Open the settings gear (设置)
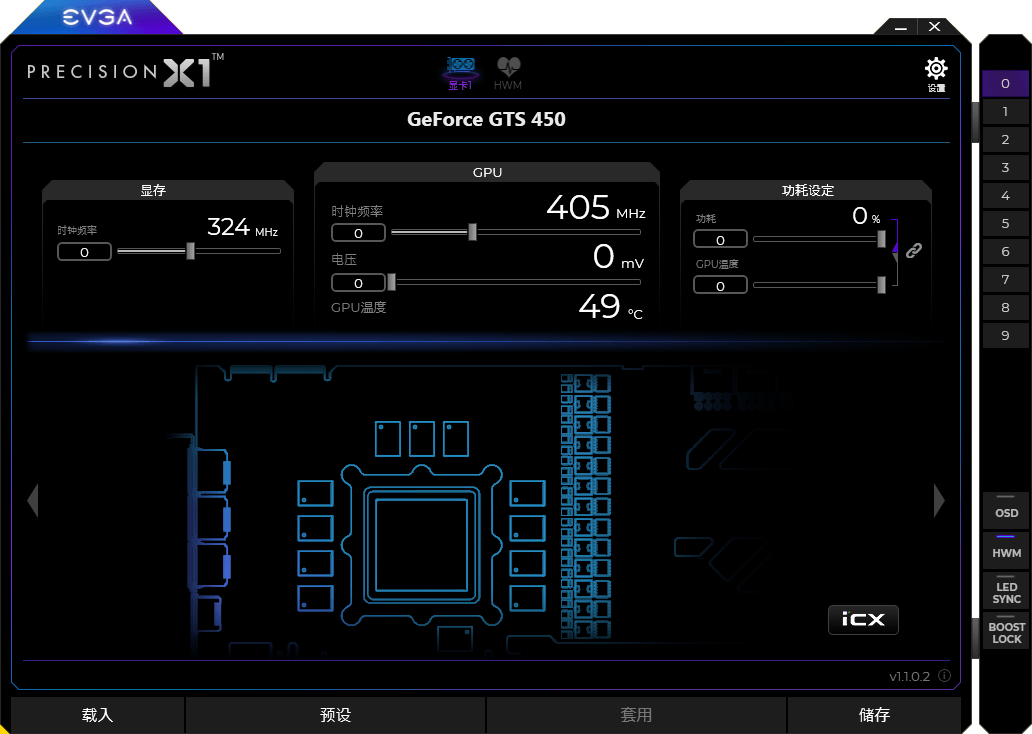Screen dimensions: 1032x734 click(x=936, y=74)
